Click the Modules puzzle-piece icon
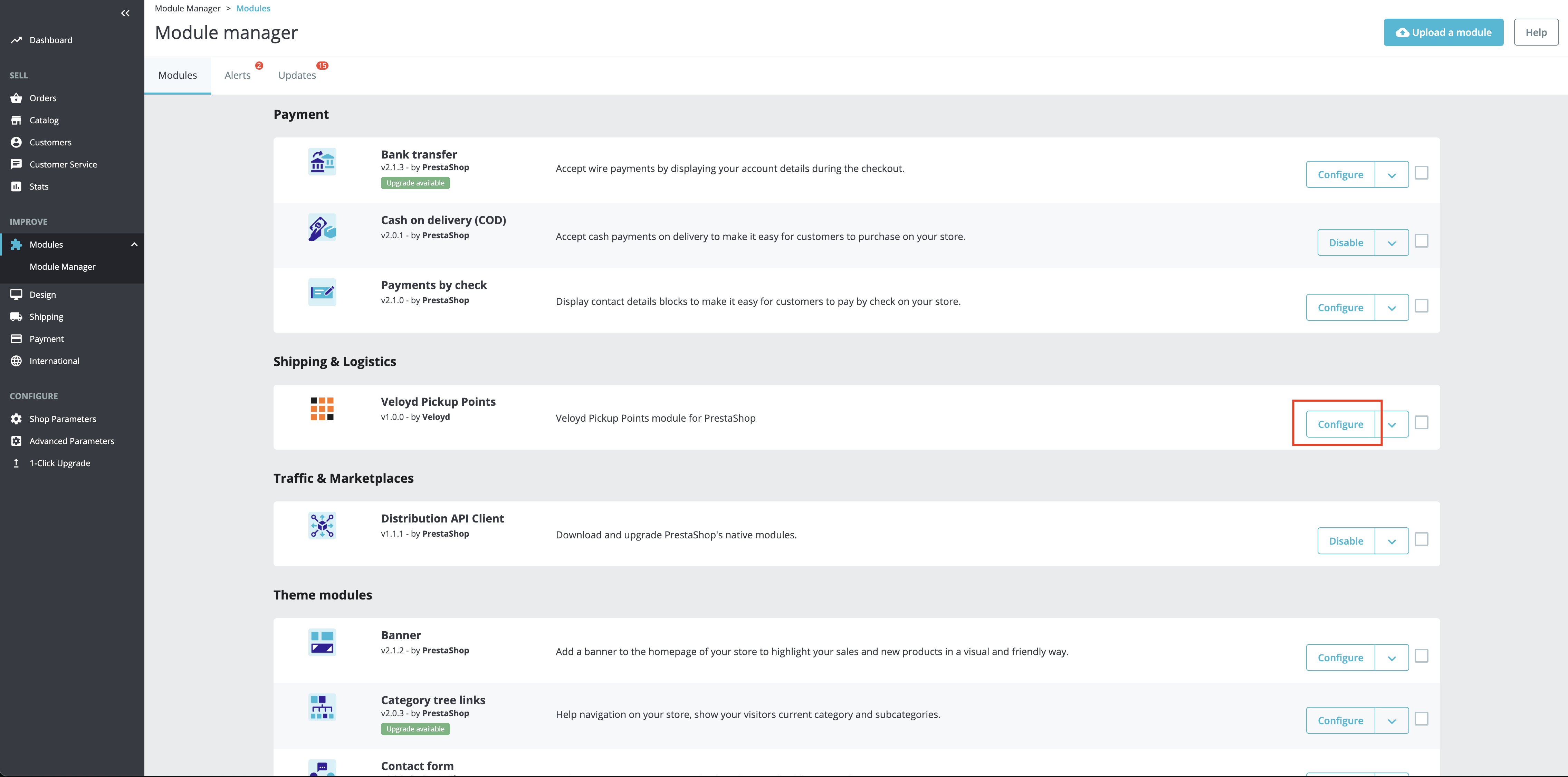The width and height of the screenshot is (1568, 777). [x=17, y=244]
